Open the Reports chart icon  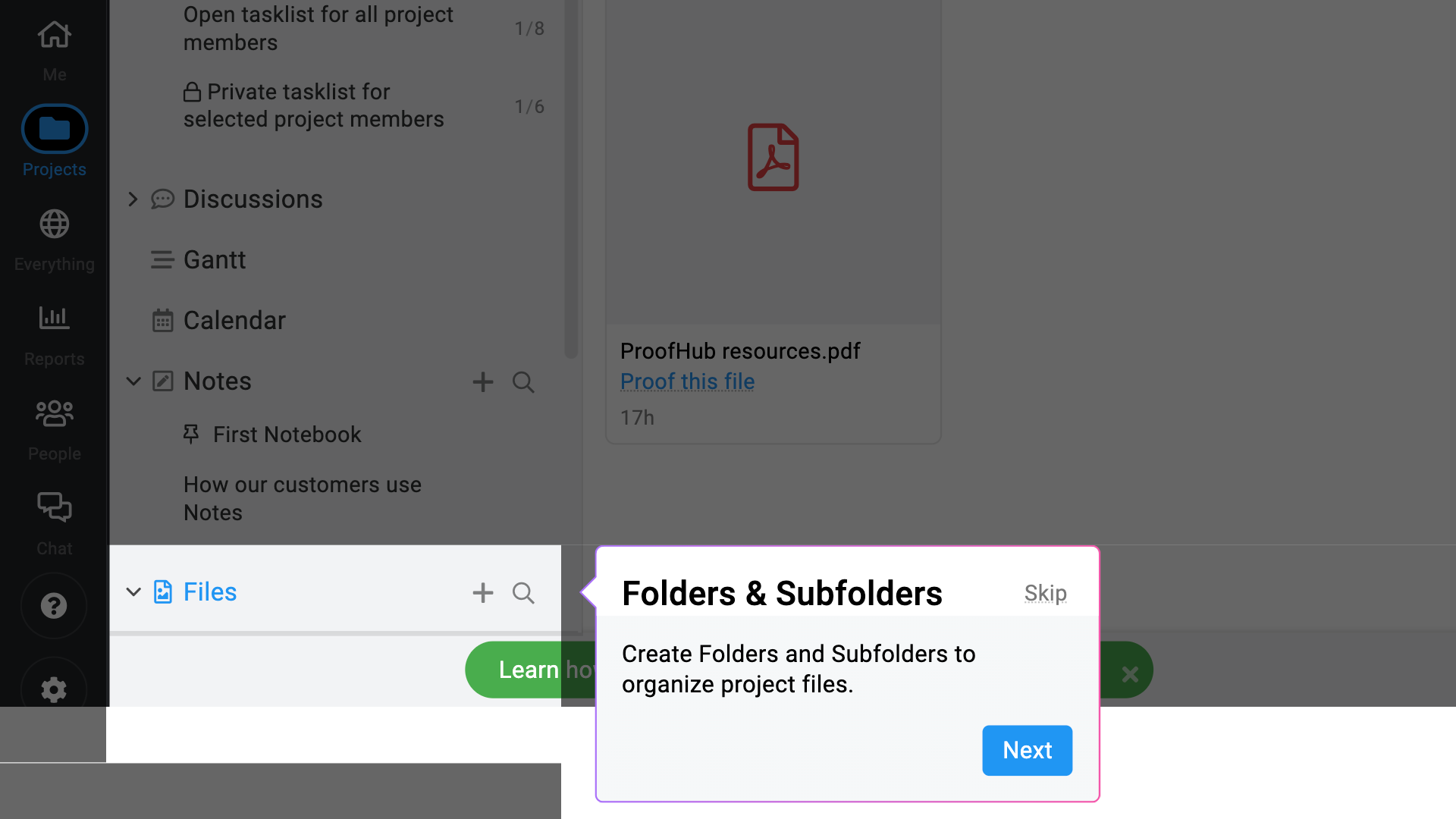pos(54,318)
